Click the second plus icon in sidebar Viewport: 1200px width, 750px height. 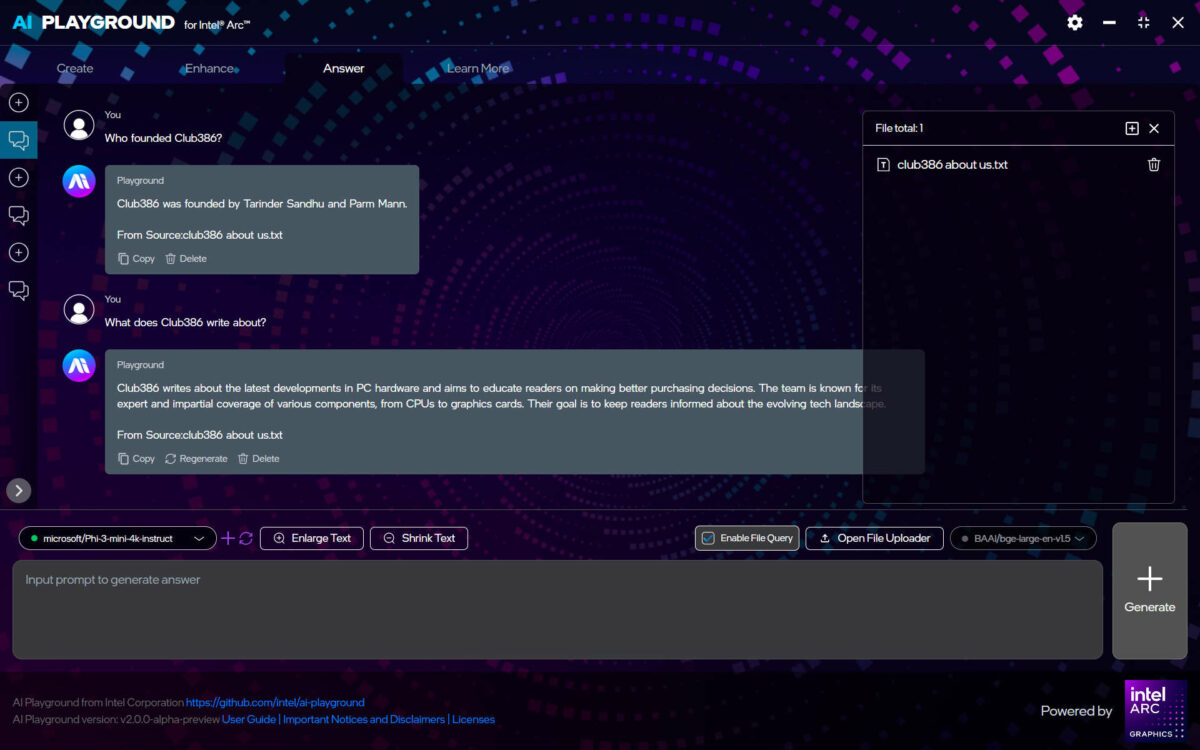[x=18, y=177]
